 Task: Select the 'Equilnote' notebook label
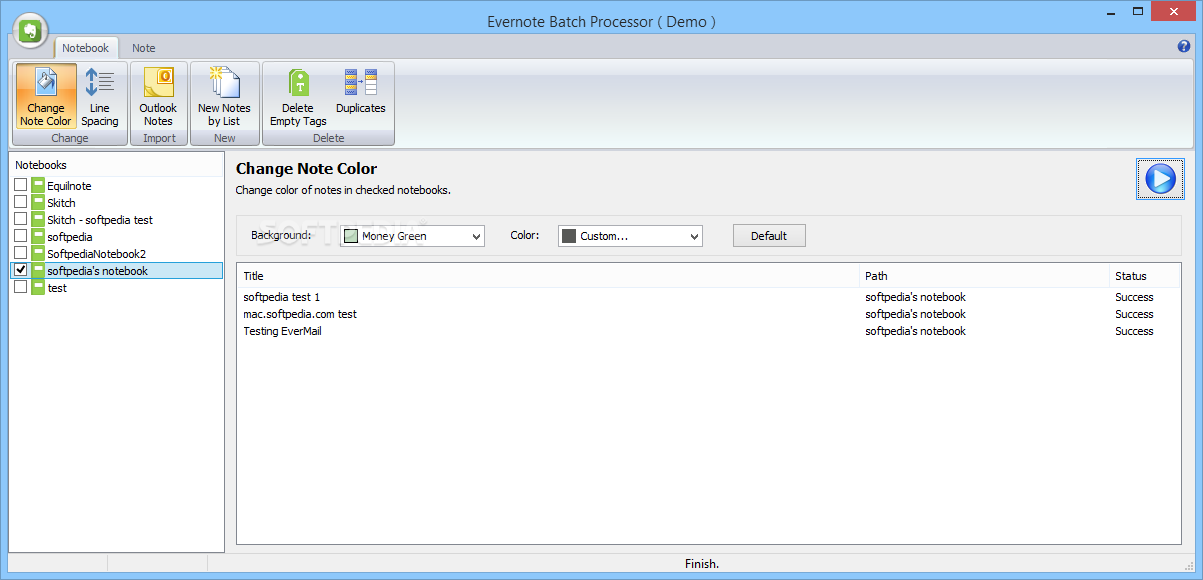pos(69,185)
